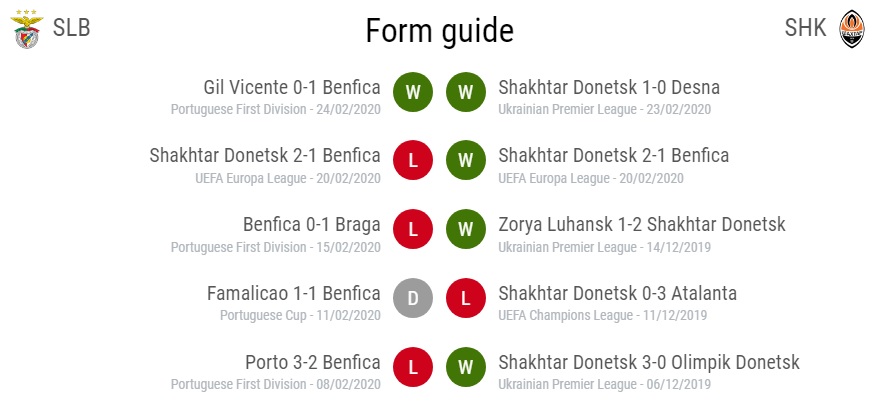Open Famalicao 1-1 Benfica cup match
Viewport: 885px width, 411px height.
pos(293,294)
